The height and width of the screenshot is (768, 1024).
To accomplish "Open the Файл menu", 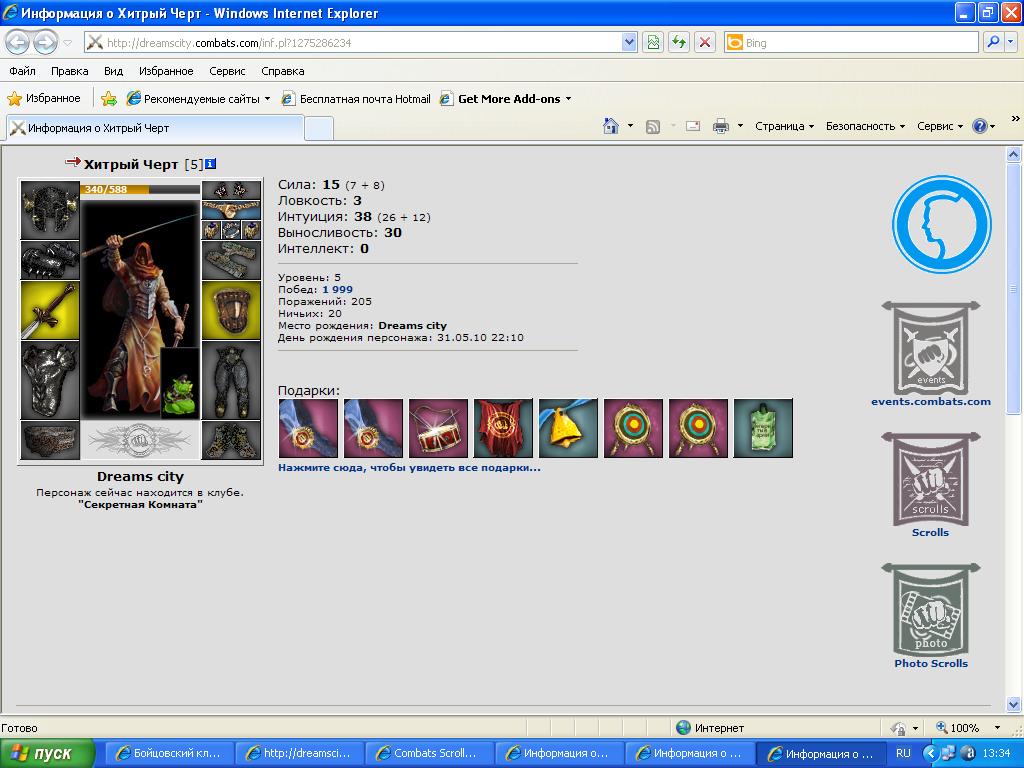I will [22, 71].
